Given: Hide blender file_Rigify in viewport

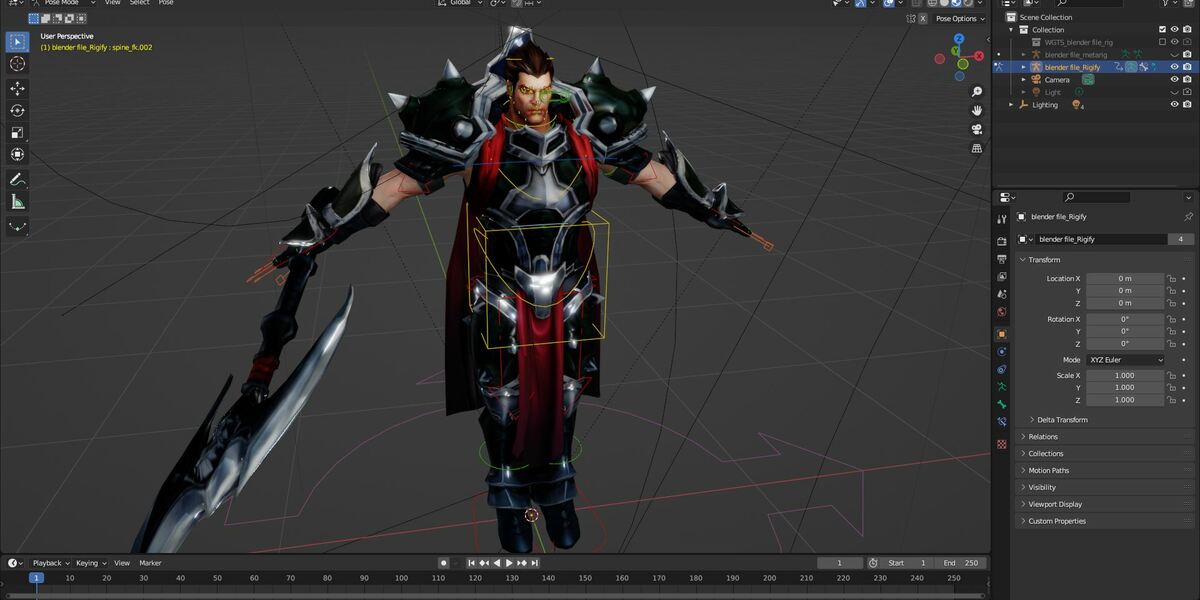Looking at the screenshot, I should pyautogui.click(x=1175, y=67).
